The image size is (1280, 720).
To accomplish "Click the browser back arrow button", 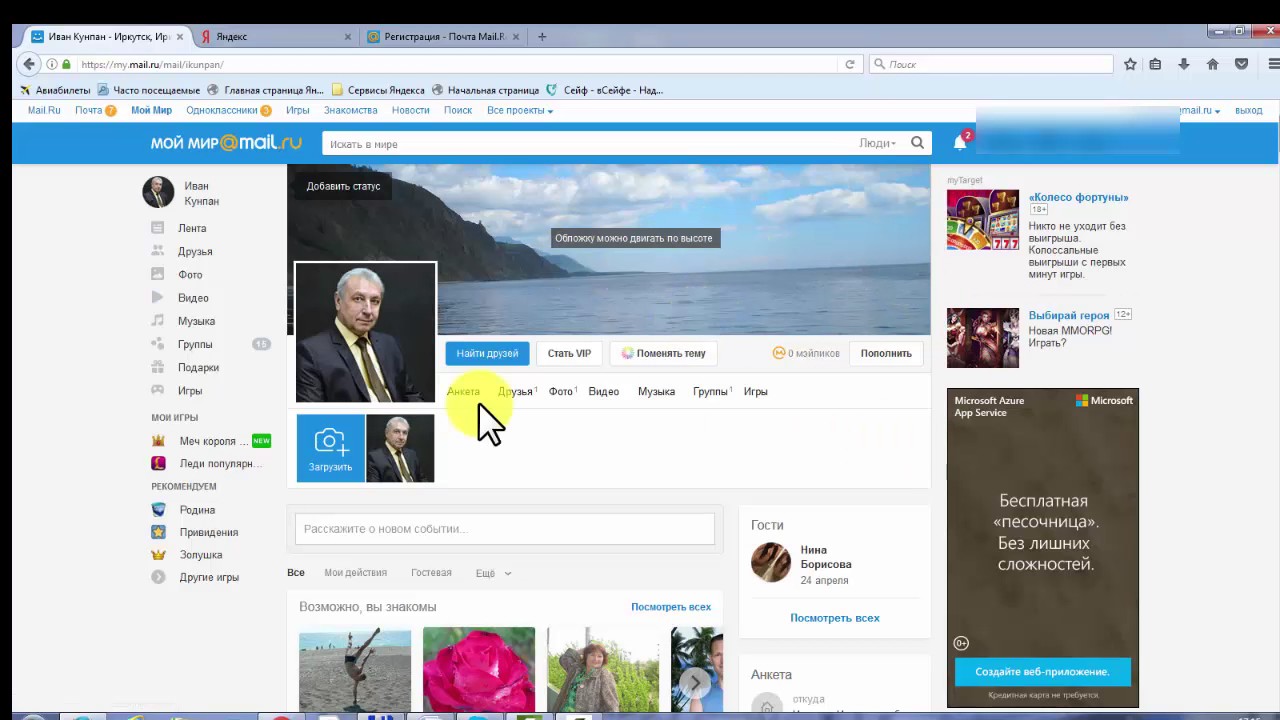I will pyautogui.click(x=29, y=64).
